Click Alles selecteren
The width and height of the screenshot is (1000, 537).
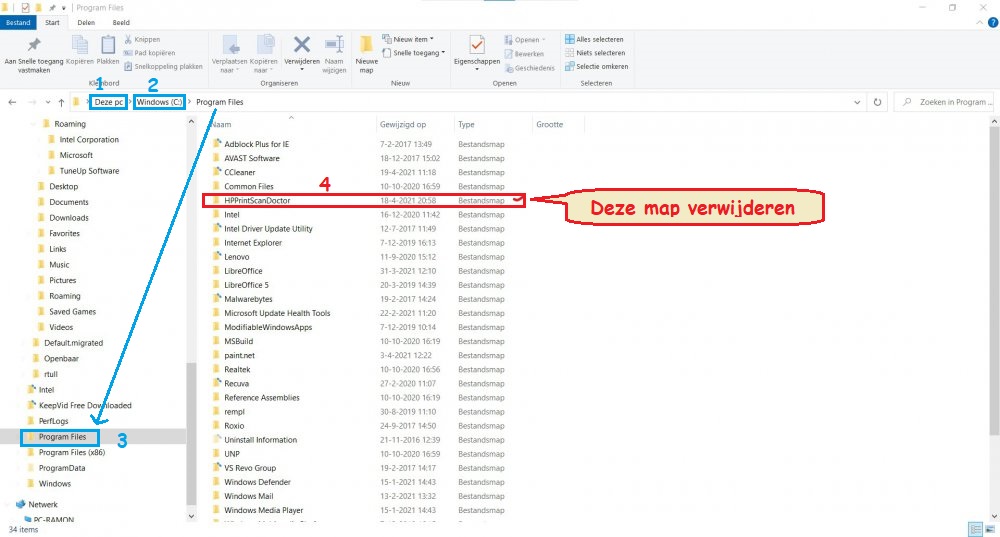(x=594, y=39)
